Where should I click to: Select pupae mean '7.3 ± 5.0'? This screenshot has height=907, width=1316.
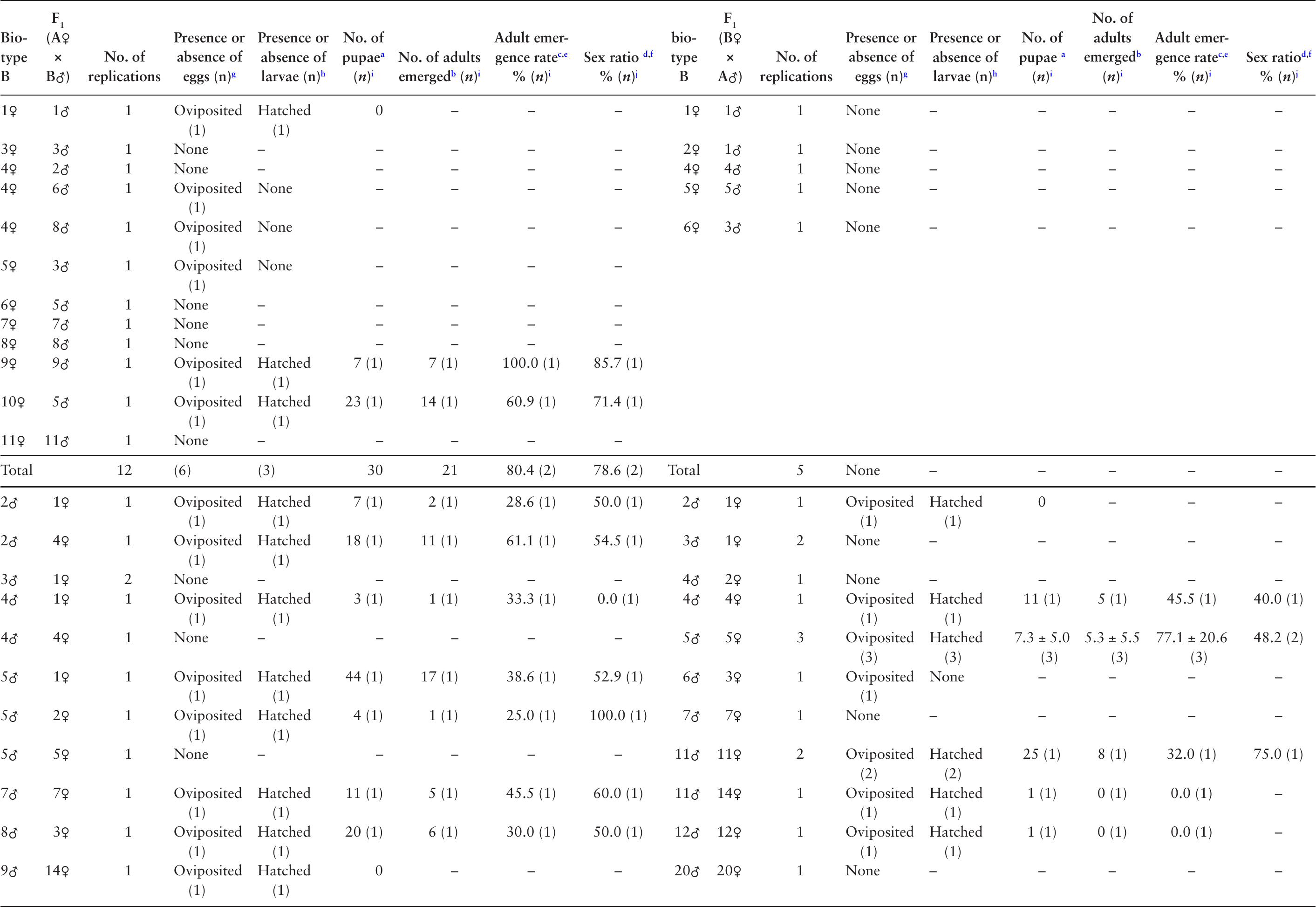[1042, 638]
